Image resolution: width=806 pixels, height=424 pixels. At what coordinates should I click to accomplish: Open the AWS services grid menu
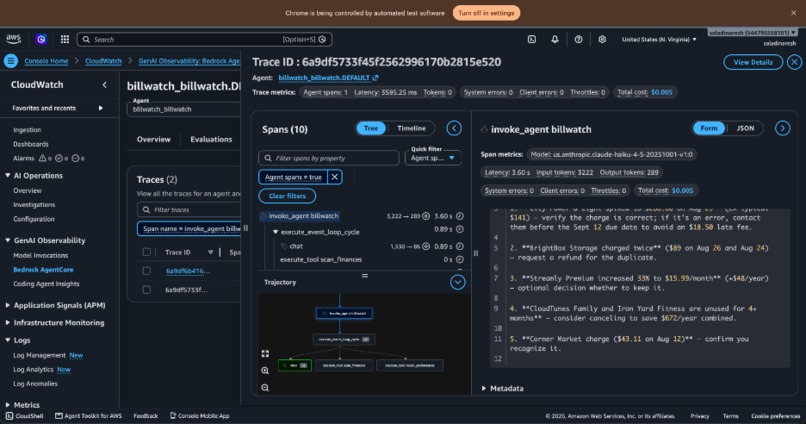(x=65, y=39)
